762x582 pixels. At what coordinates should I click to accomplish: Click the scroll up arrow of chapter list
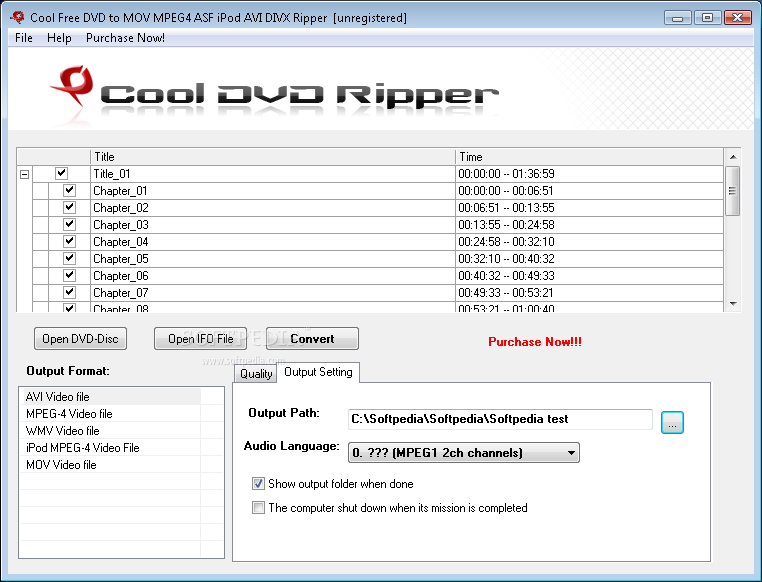pyautogui.click(x=733, y=157)
